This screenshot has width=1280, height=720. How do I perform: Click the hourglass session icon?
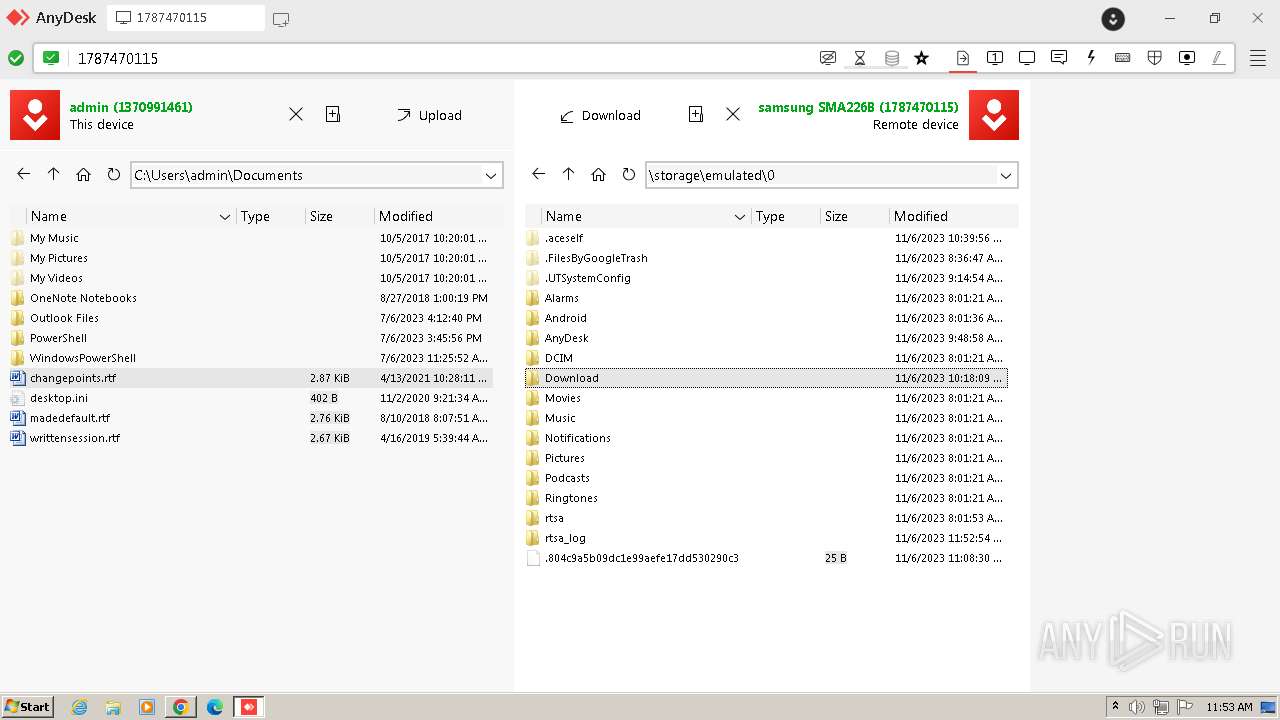click(860, 58)
